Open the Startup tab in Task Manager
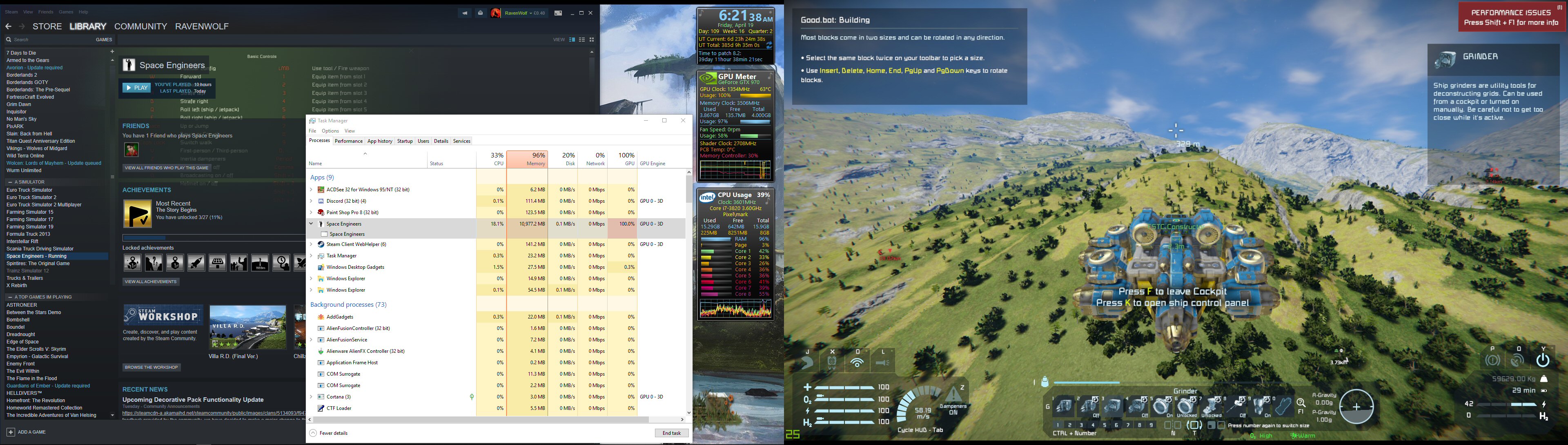This screenshot has height=445, width=1568. [x=405, y=141]
